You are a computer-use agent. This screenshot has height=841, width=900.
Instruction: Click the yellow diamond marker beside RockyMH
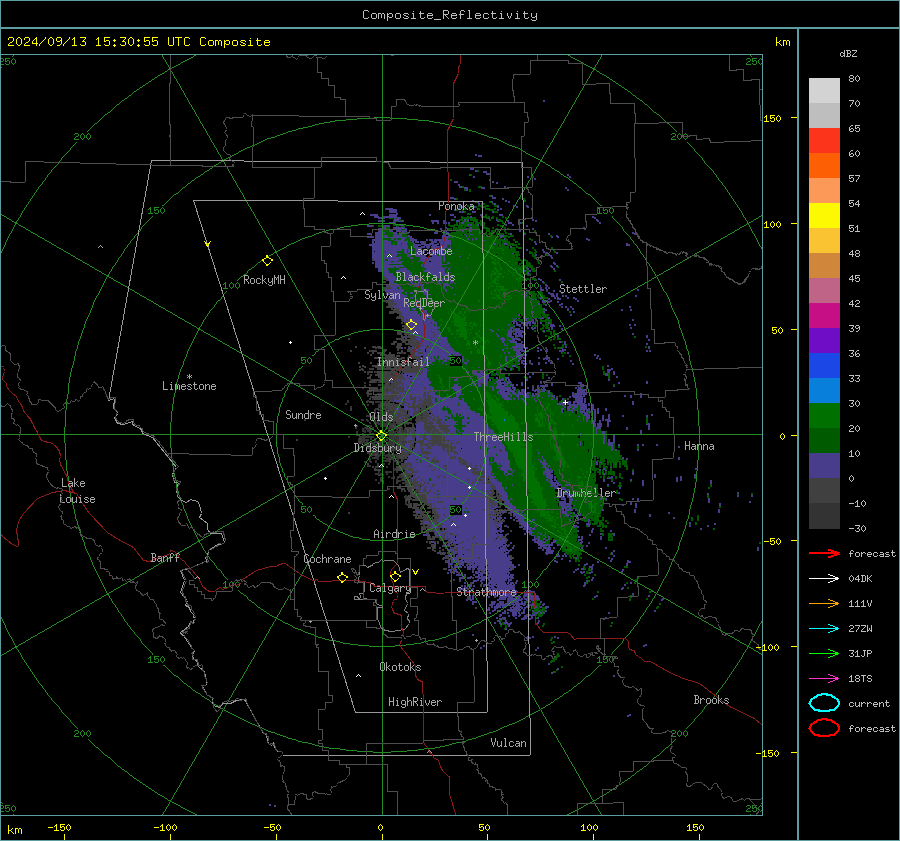(x=267, y=261)
